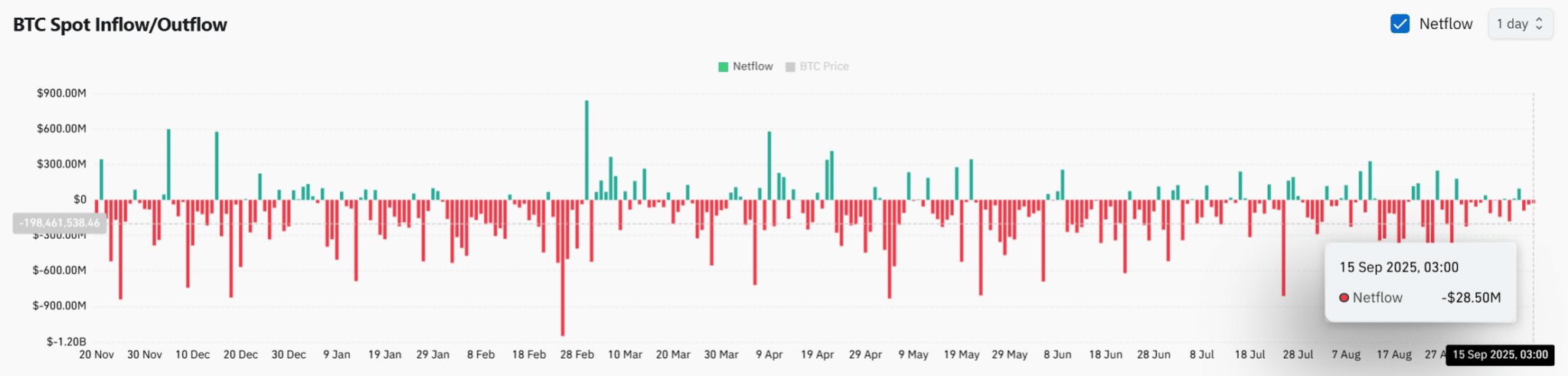Click the gray -198,461,538.46 y-axis marker
This screenshot has height=376, width=1568.
(60, 223)
